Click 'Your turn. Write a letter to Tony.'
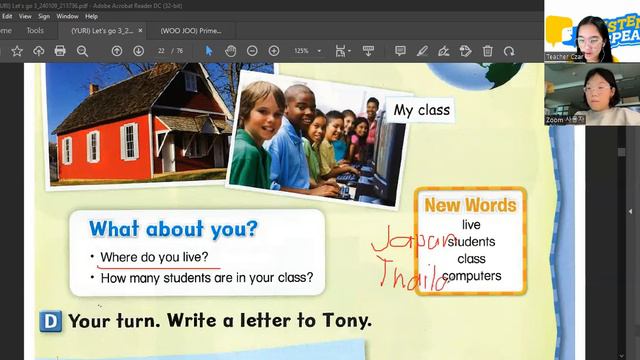 pyautogui.click(x=220, y=320)
